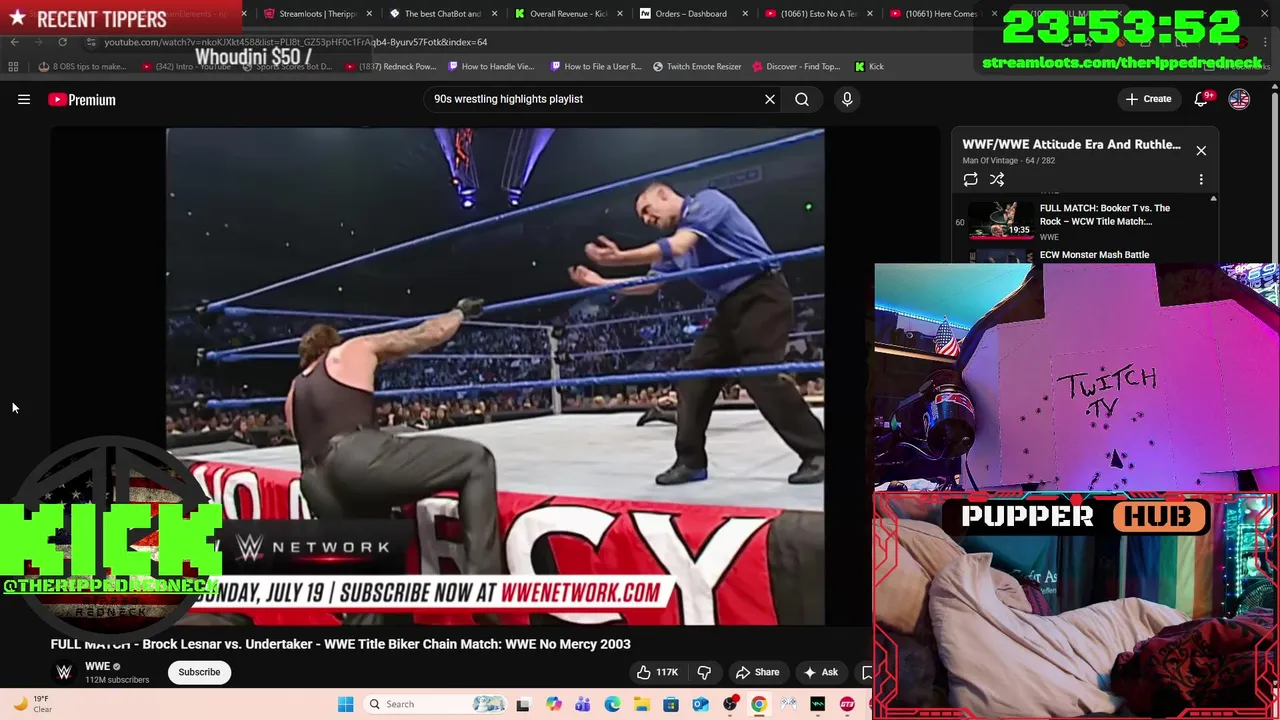Open Task View in taskbar
1280x720 pixels.
click(522, 704)
